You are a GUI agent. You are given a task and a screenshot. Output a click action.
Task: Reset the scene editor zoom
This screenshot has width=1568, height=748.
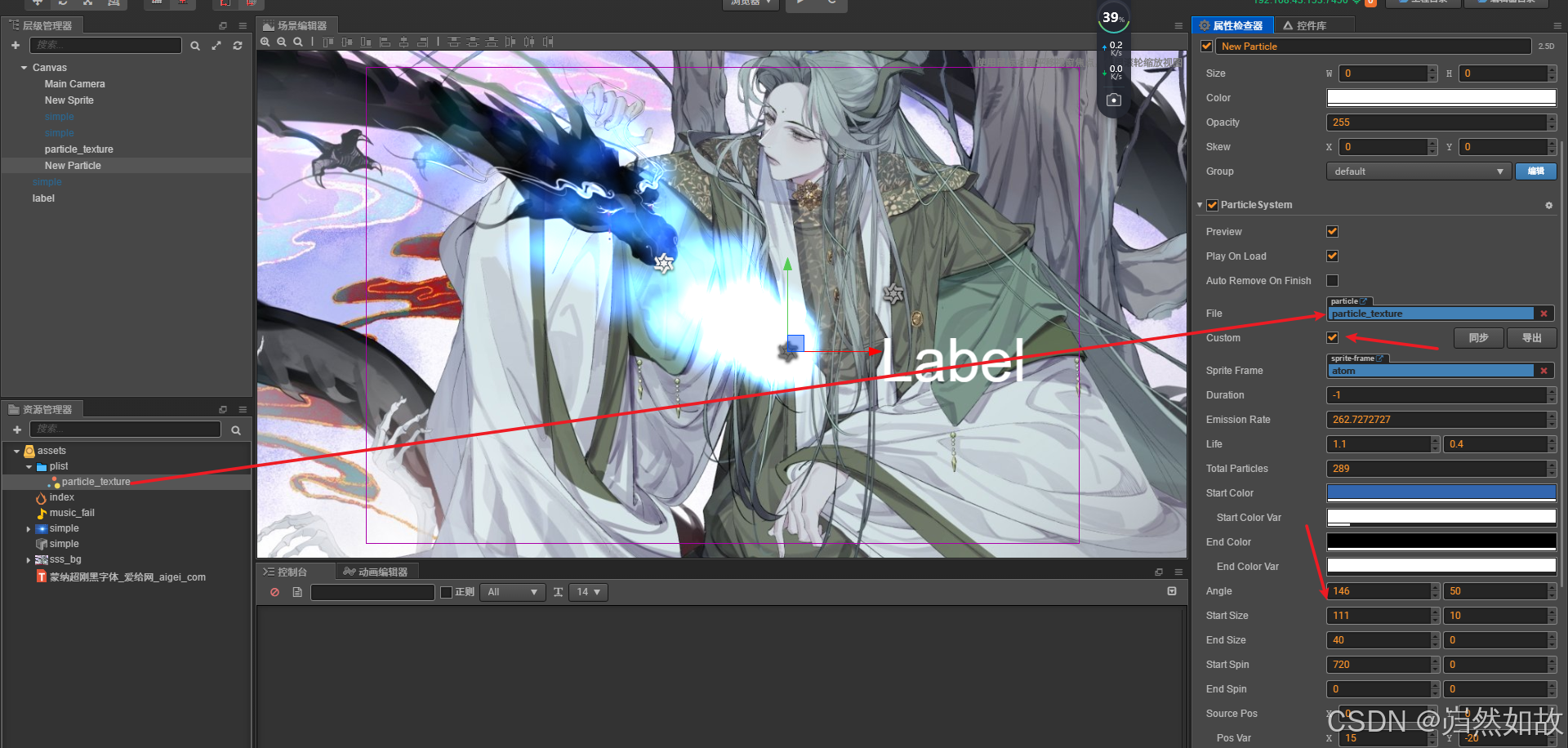[298, 42]
